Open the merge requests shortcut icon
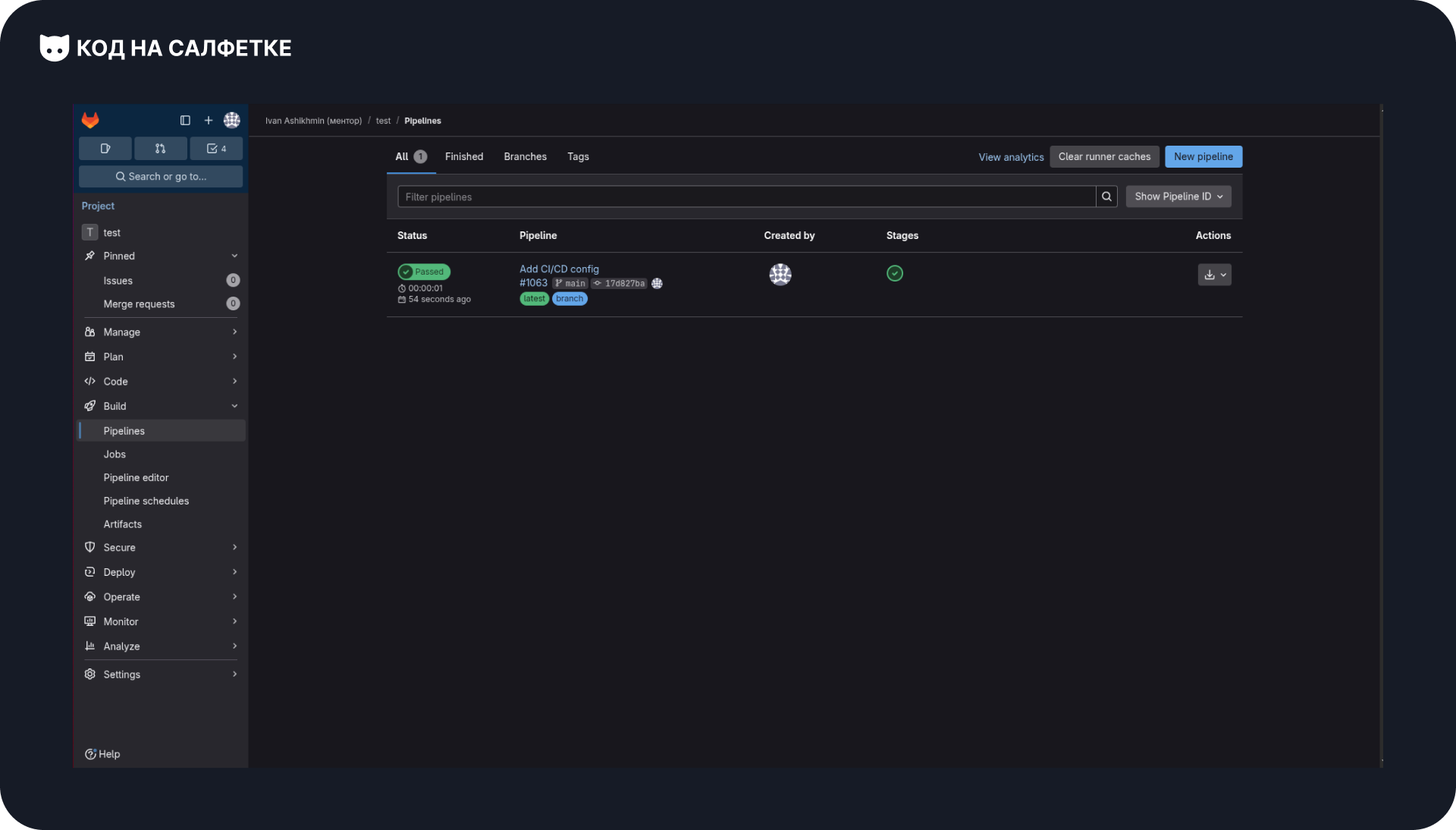This screenshot has height=830, width=1456. [x=160, y=149]
